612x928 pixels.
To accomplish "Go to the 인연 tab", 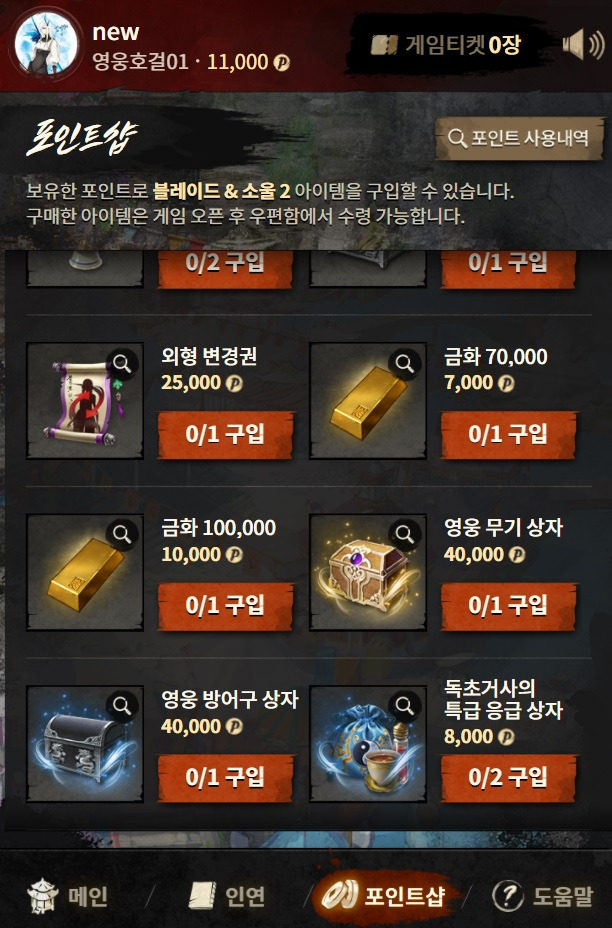I will point(227,896).
